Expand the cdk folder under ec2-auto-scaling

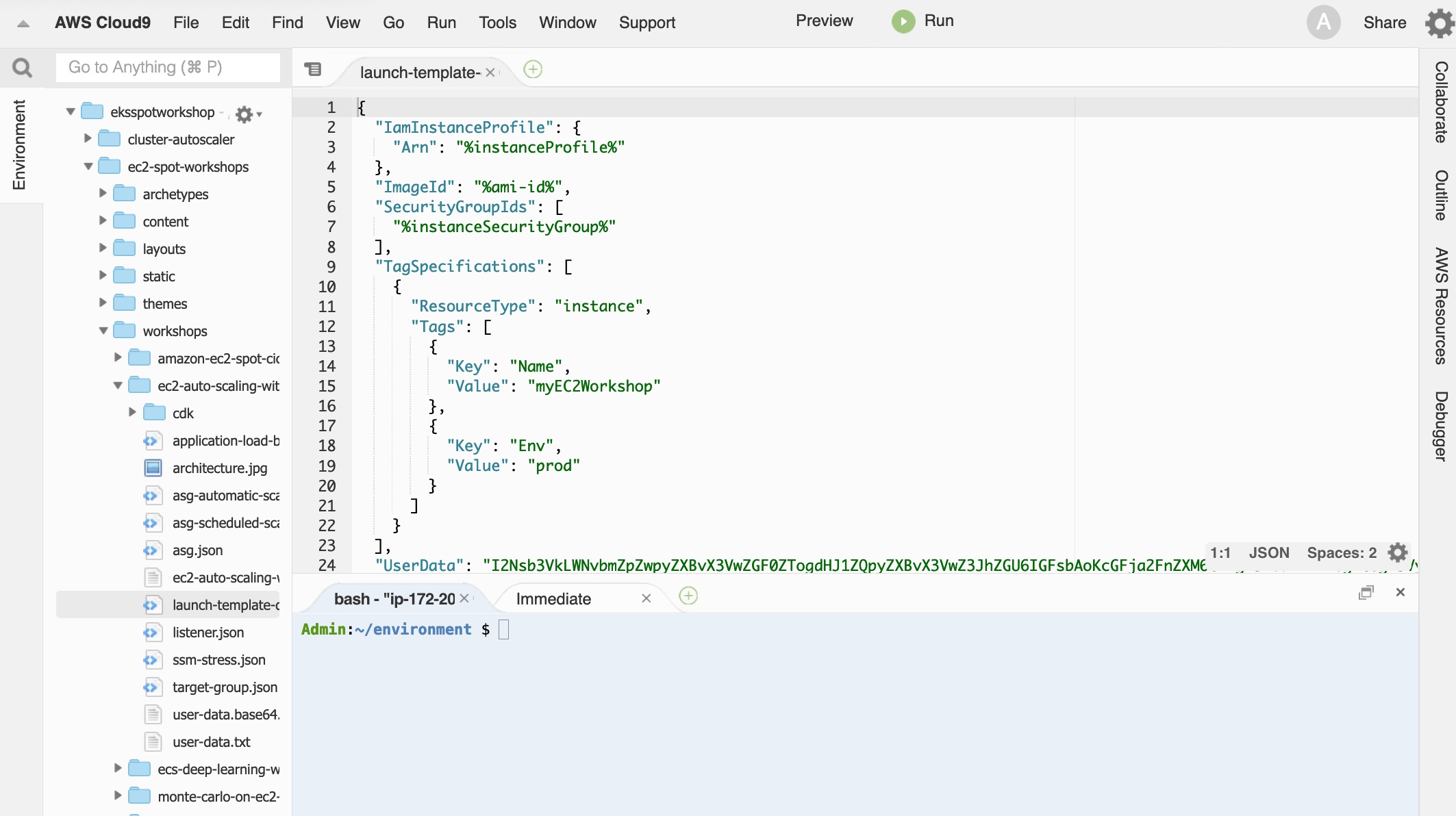point(131,412)
